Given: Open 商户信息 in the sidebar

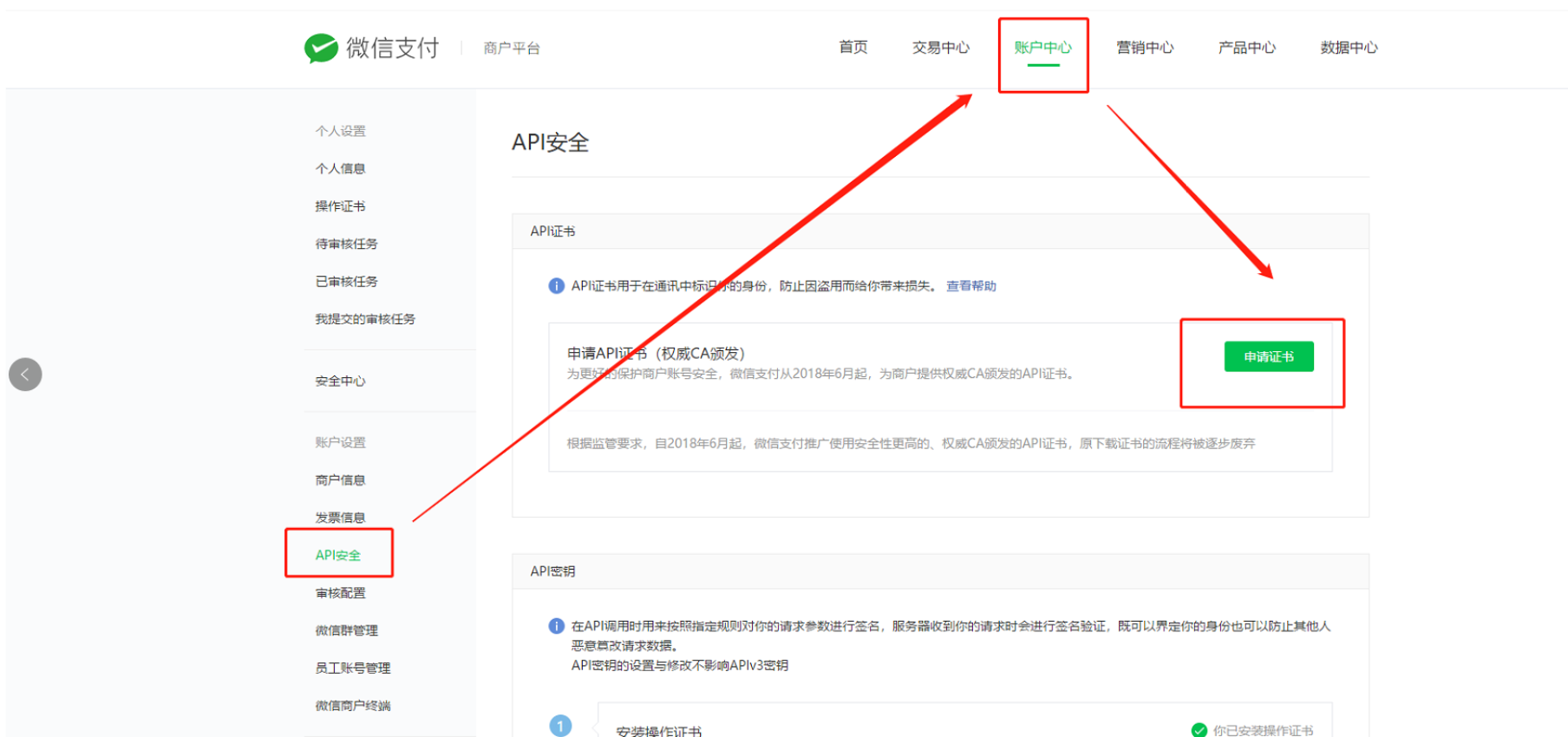Looking at the screenshot, I should pos(340,479).
